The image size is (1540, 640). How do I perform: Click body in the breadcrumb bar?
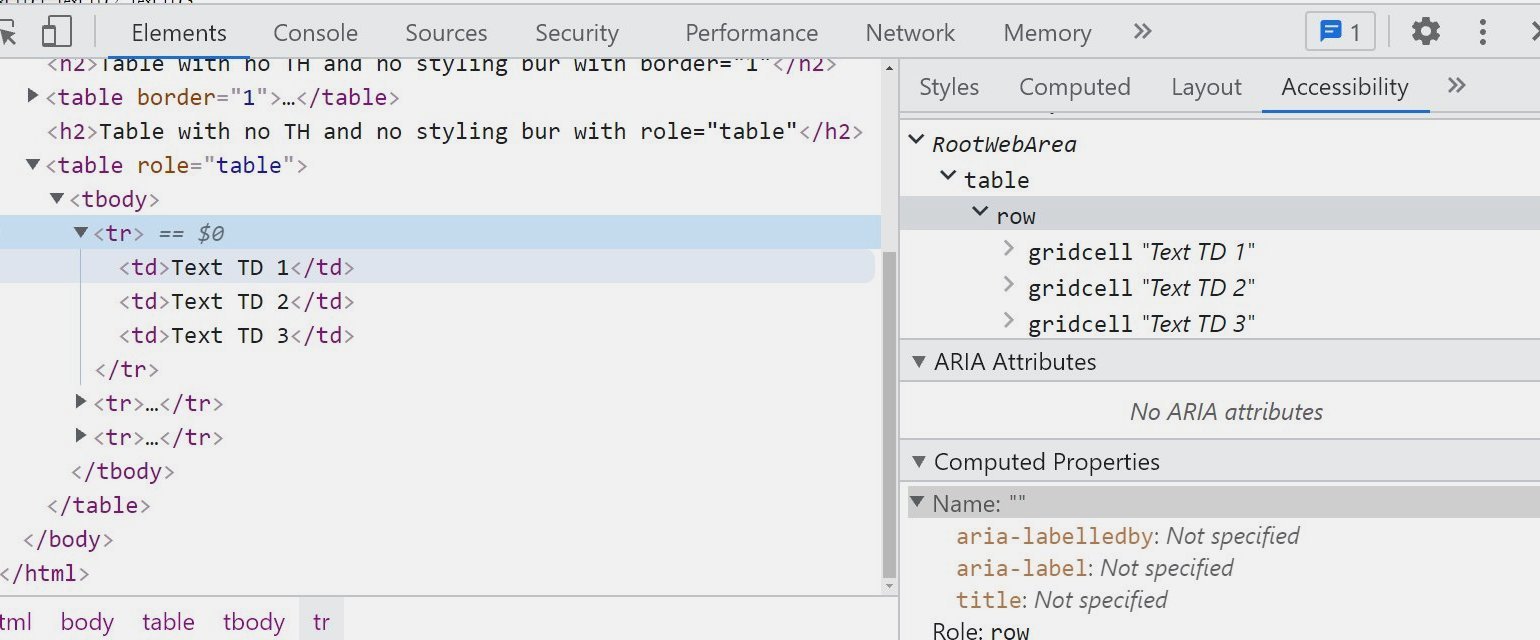pyautogui.click(x=86, y=622)
